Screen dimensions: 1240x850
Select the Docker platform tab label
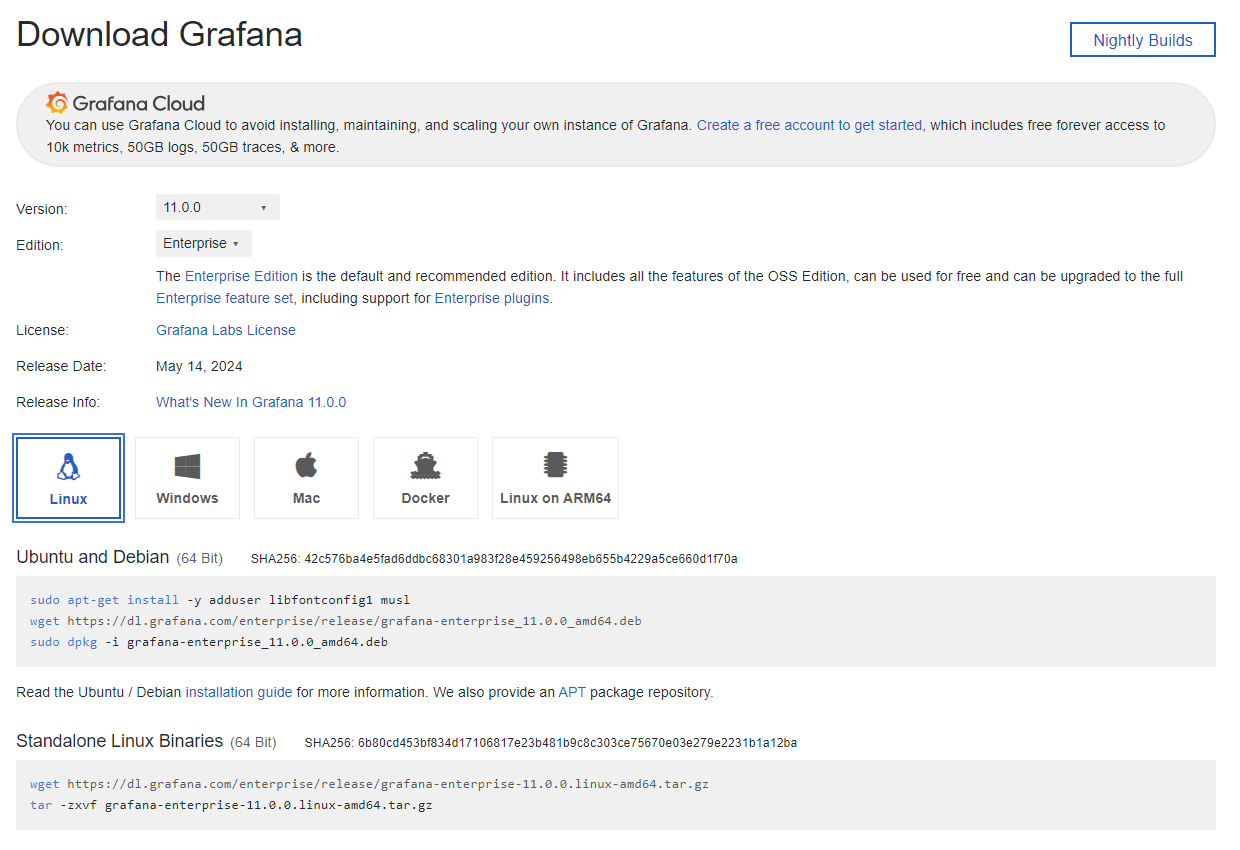coord(425,498)
